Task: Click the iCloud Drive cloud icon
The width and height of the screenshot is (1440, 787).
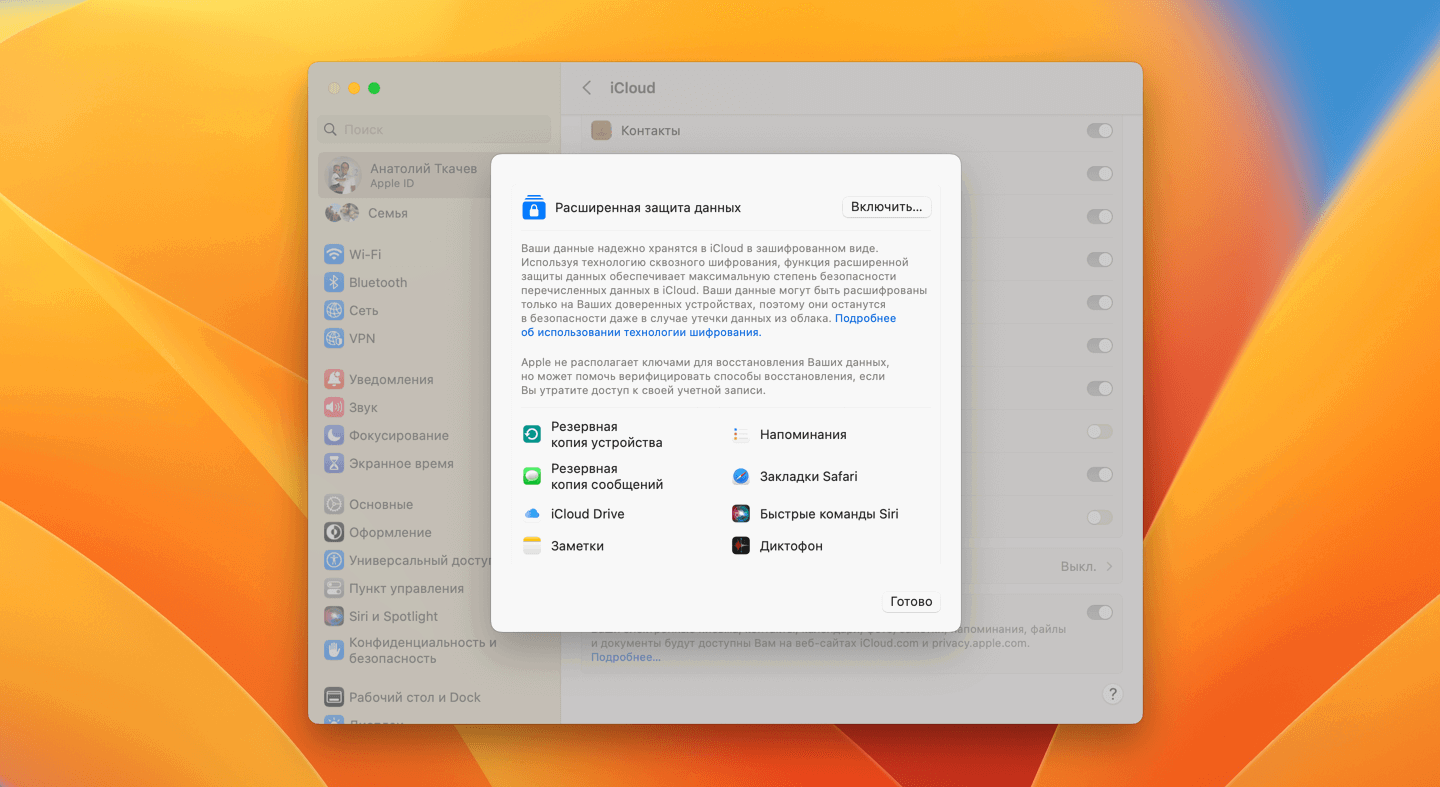Action: (532, 514)
